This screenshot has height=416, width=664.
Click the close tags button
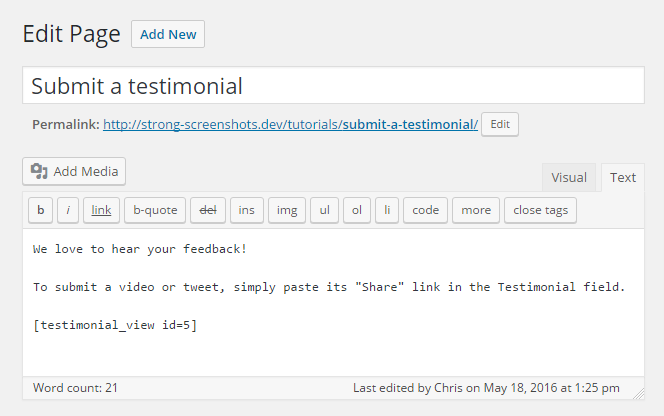click(x=540, y=210)
